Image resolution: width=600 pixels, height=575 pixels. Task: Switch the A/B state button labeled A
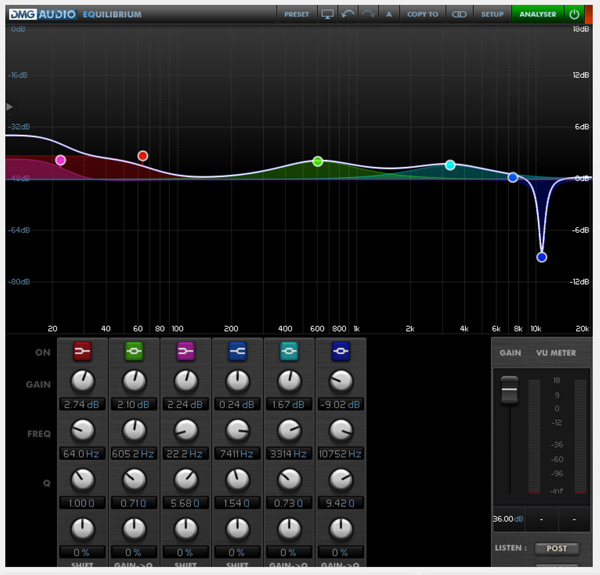point(389,15)
